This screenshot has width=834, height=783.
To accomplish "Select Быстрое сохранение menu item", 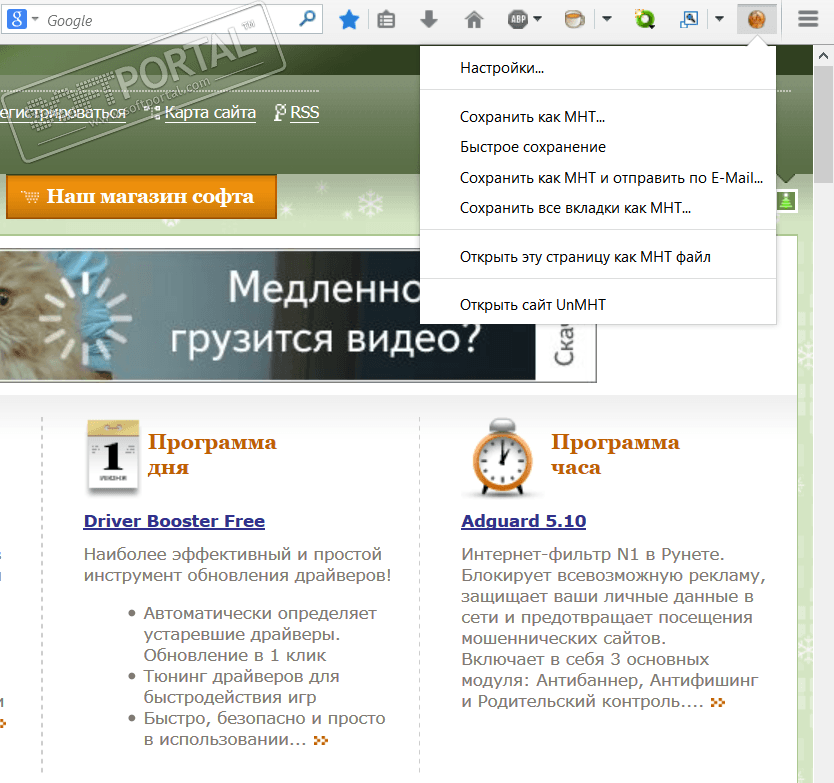I will pyautogui.click(x=598, y=147).
